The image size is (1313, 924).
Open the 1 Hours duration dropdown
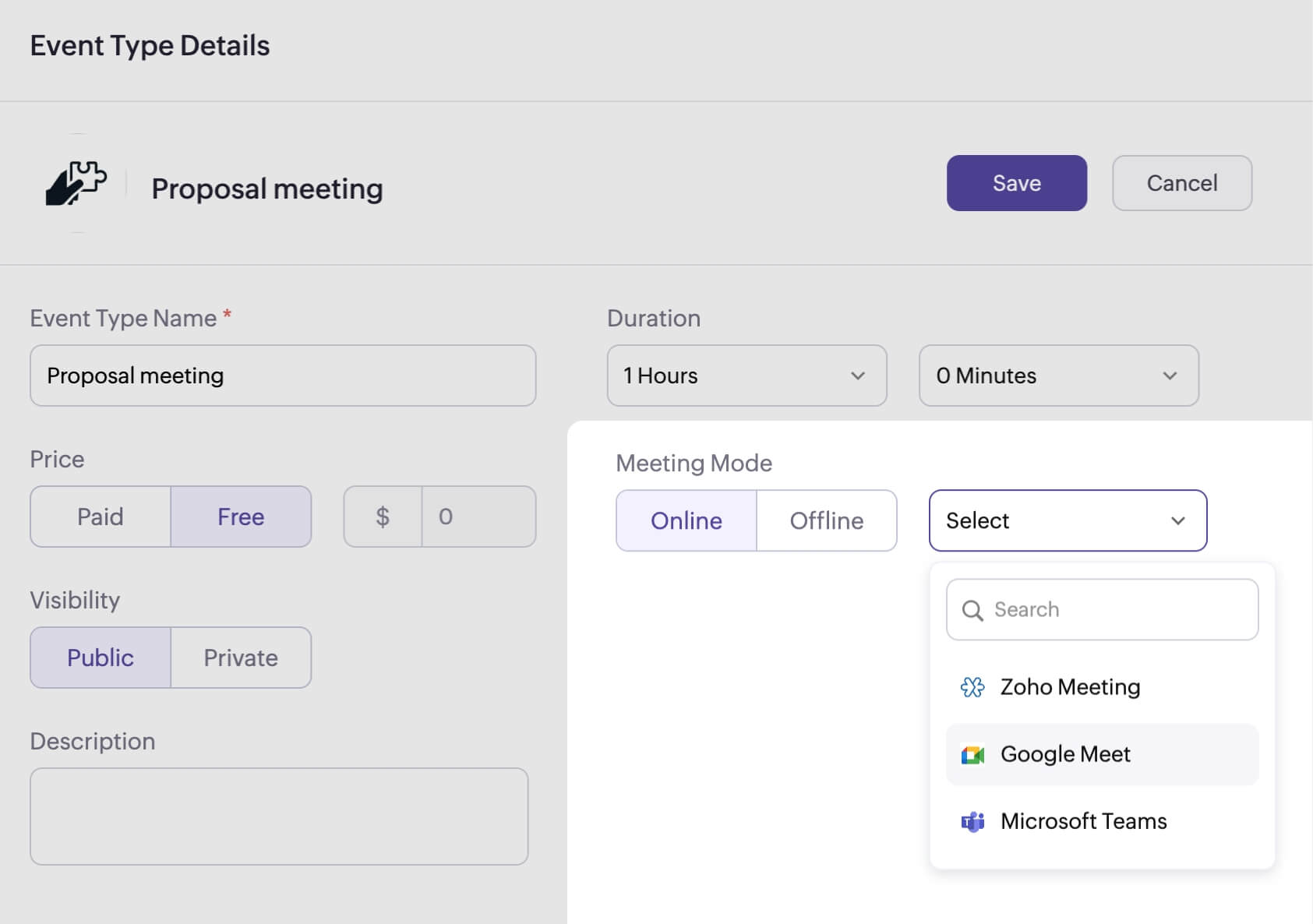[x=747, y=376]
